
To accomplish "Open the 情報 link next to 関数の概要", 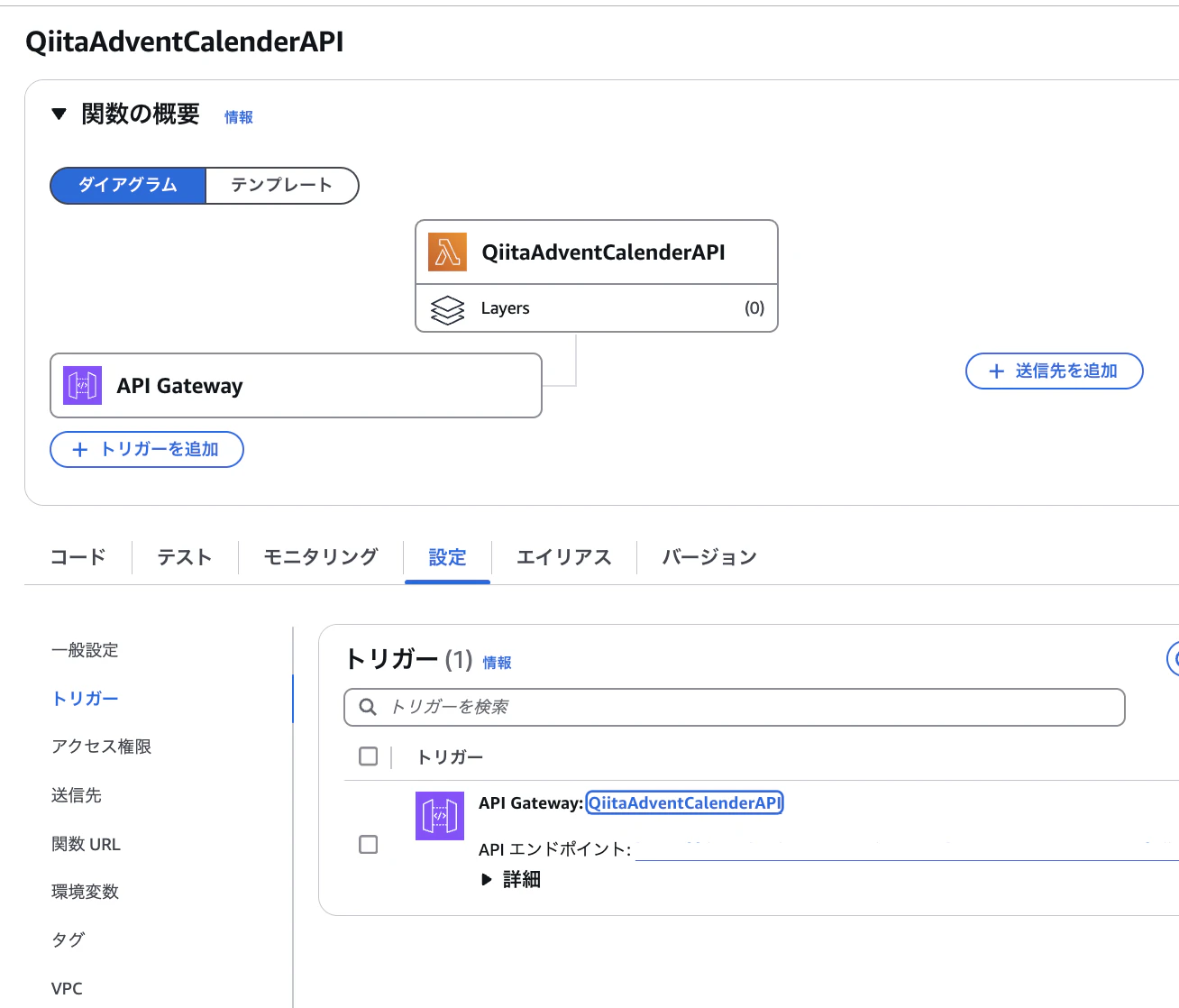I will (x=239, y=117).
